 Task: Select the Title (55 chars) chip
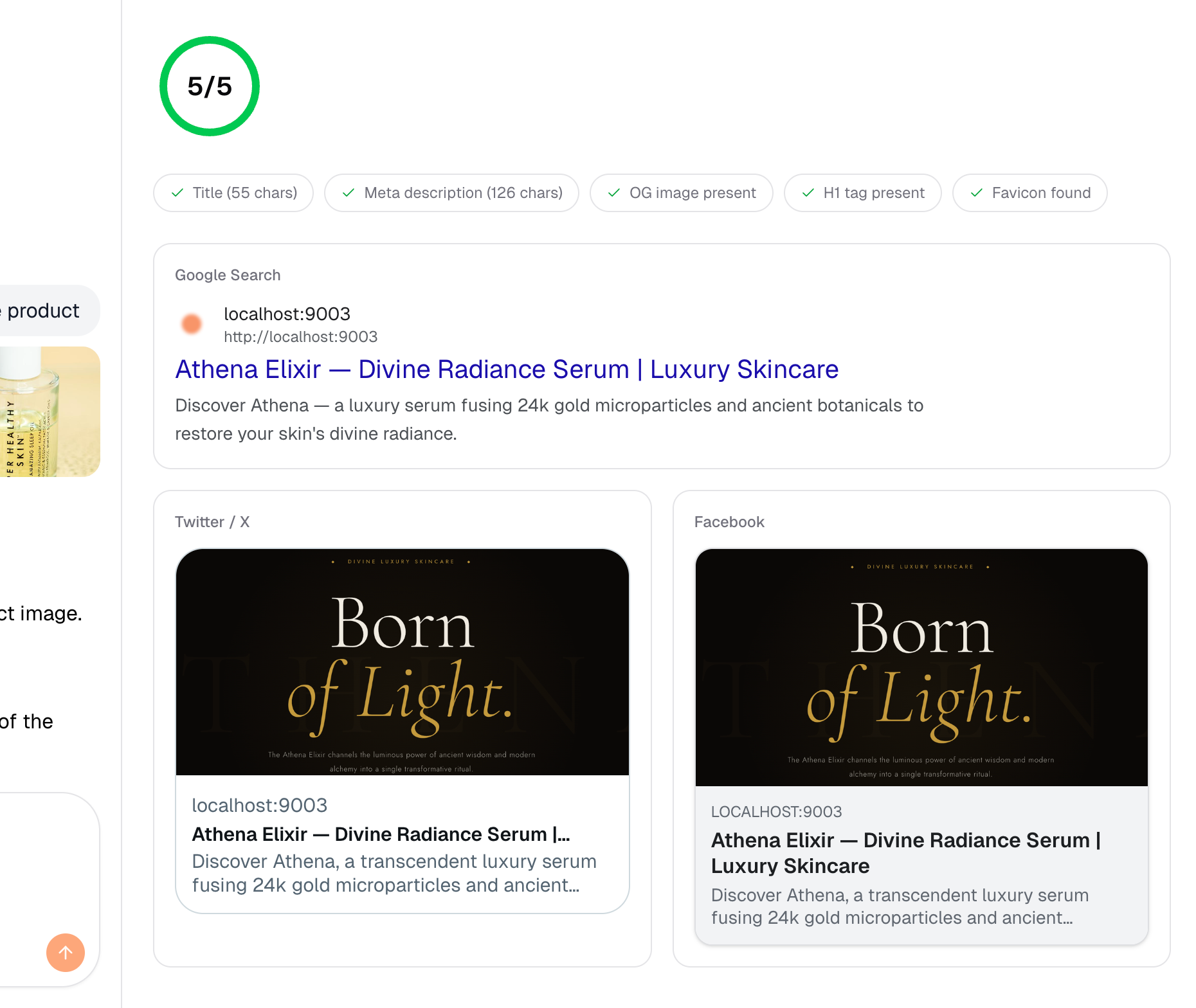pyautogui.click(x=233, y=193)
